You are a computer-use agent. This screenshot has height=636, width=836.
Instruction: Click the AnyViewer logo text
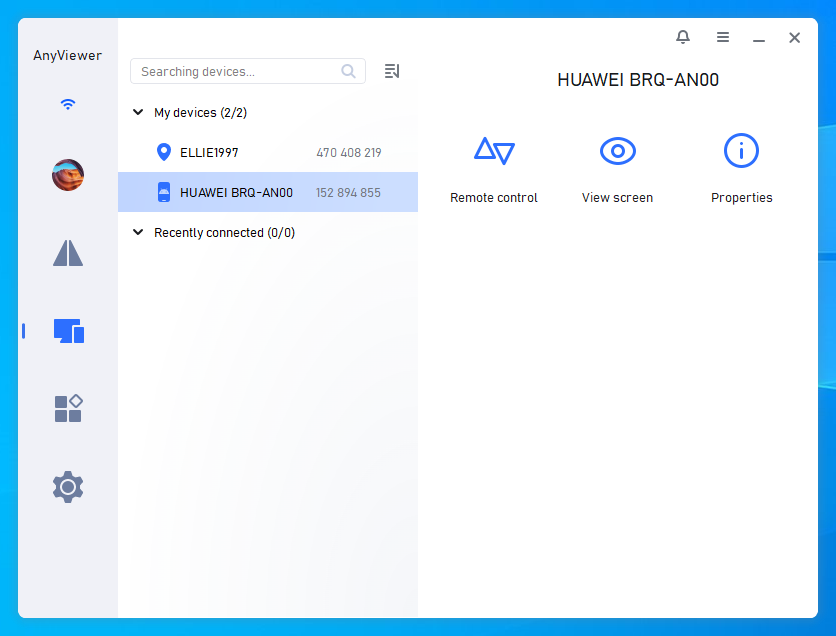coord(66,55)
